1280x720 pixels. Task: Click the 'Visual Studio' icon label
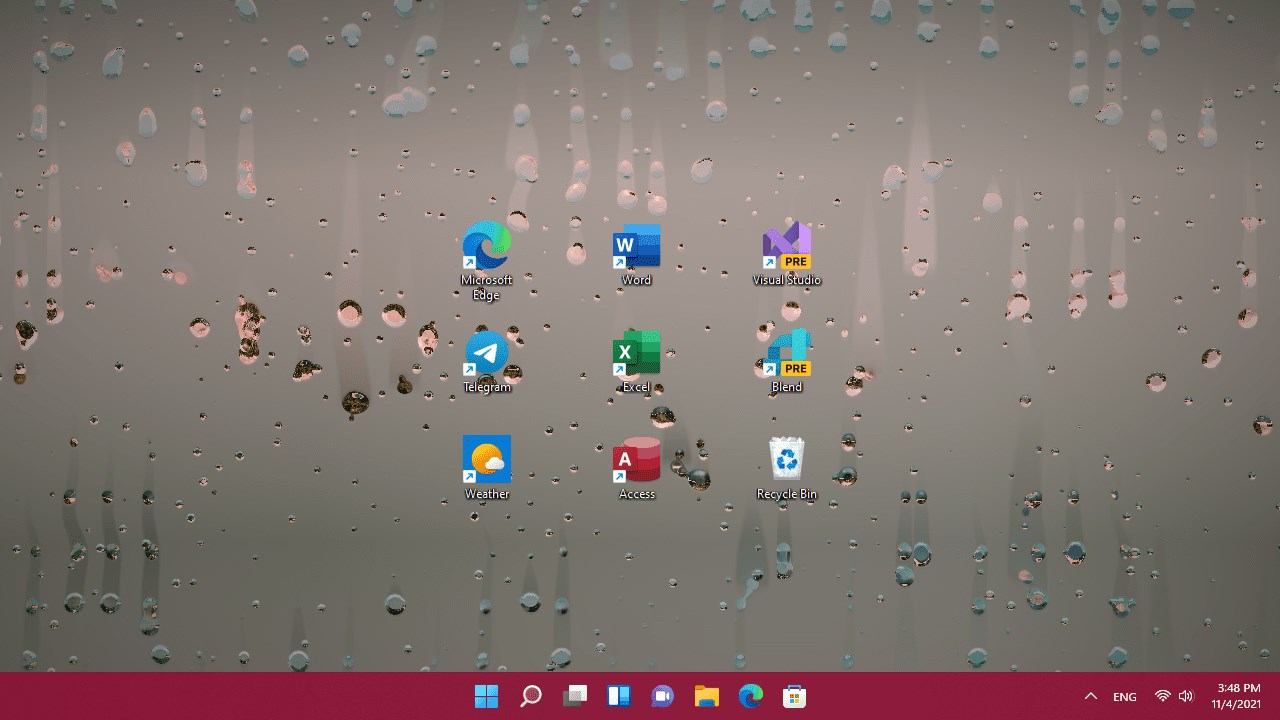(787, 280)
